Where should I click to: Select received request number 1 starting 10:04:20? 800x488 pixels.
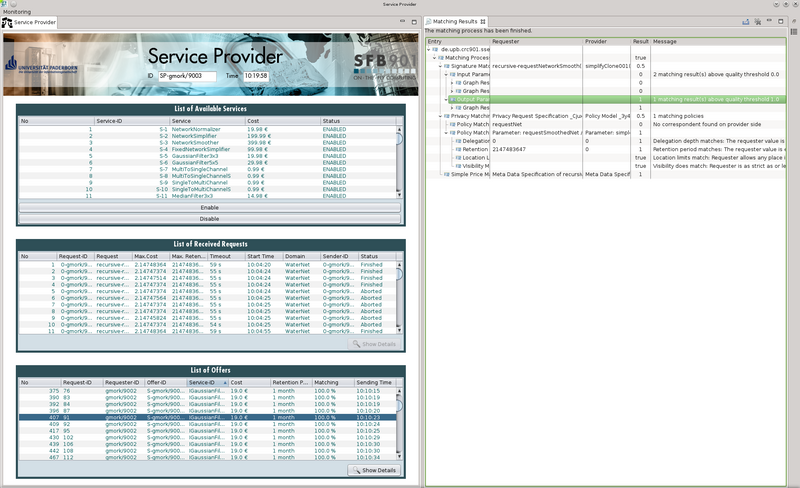pos(208,265)
